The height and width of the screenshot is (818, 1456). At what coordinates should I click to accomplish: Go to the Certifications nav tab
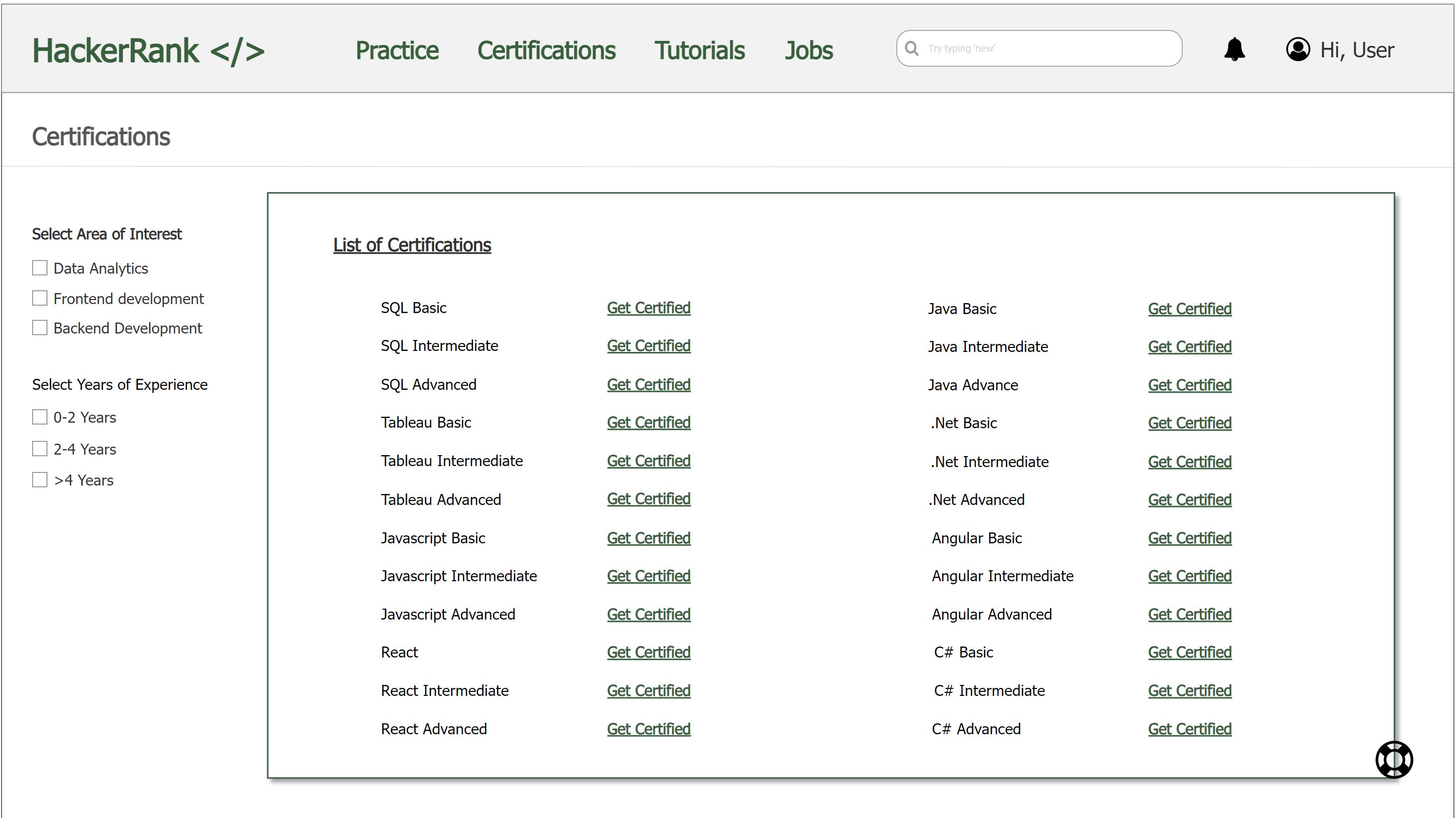(x=546, y=50)
